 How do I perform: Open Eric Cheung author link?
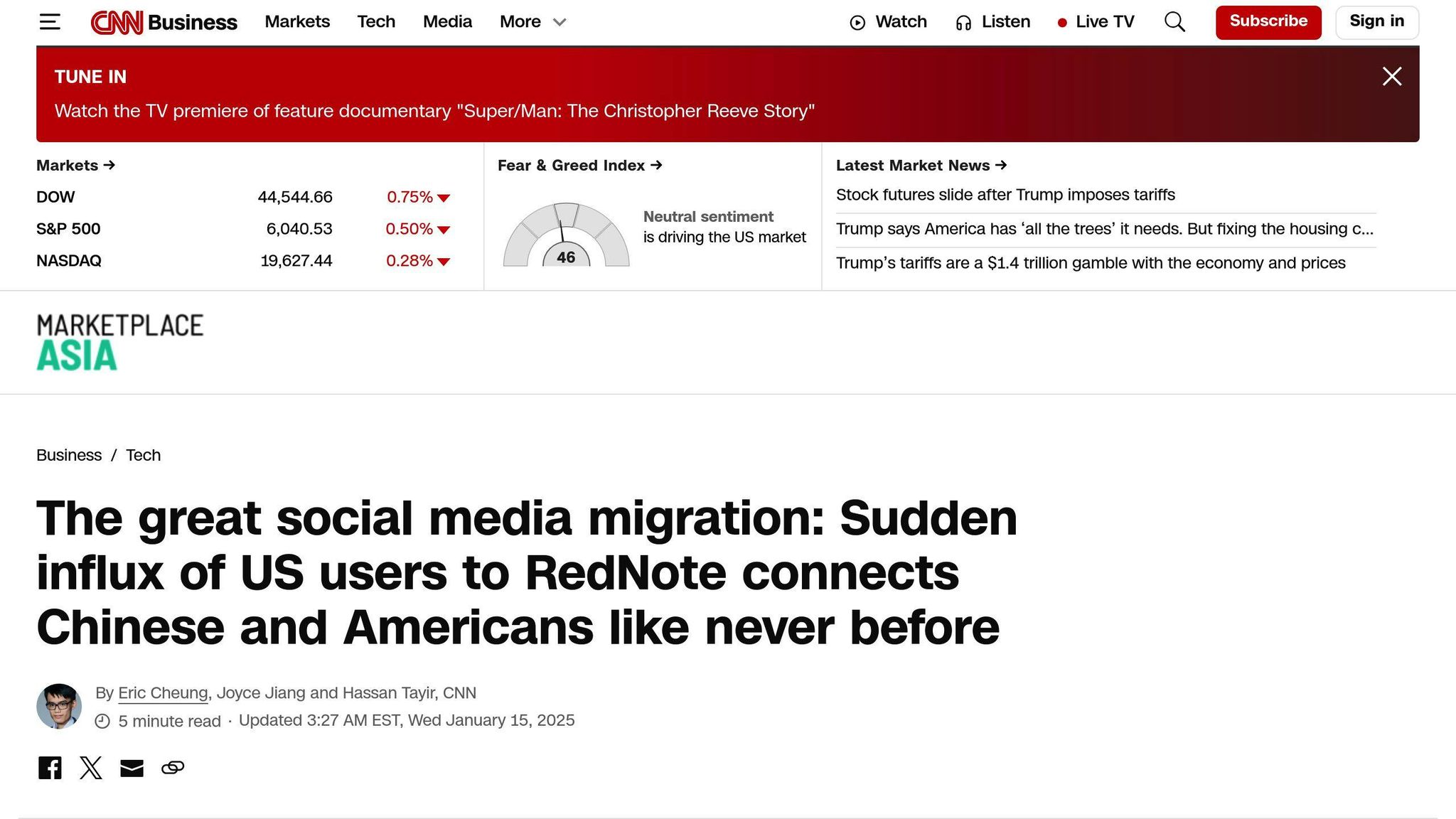click(x=163, y=693)
